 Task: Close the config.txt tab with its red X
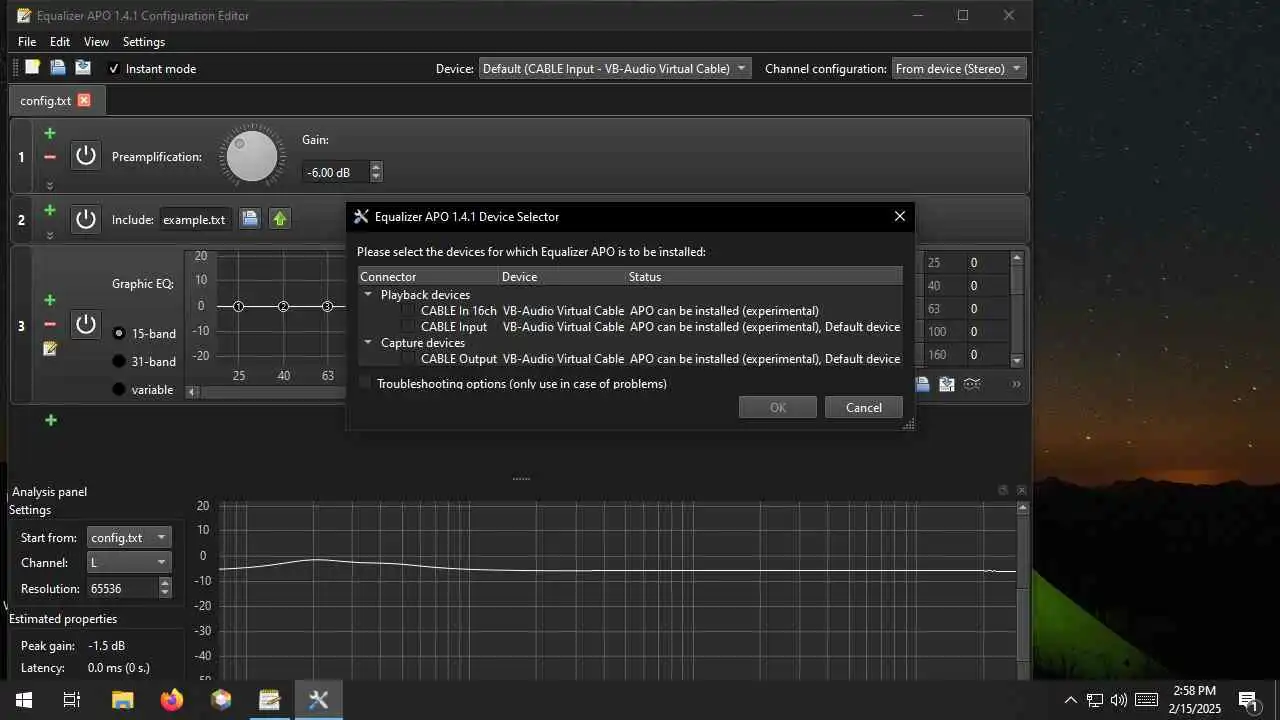[x=84, y=100]
